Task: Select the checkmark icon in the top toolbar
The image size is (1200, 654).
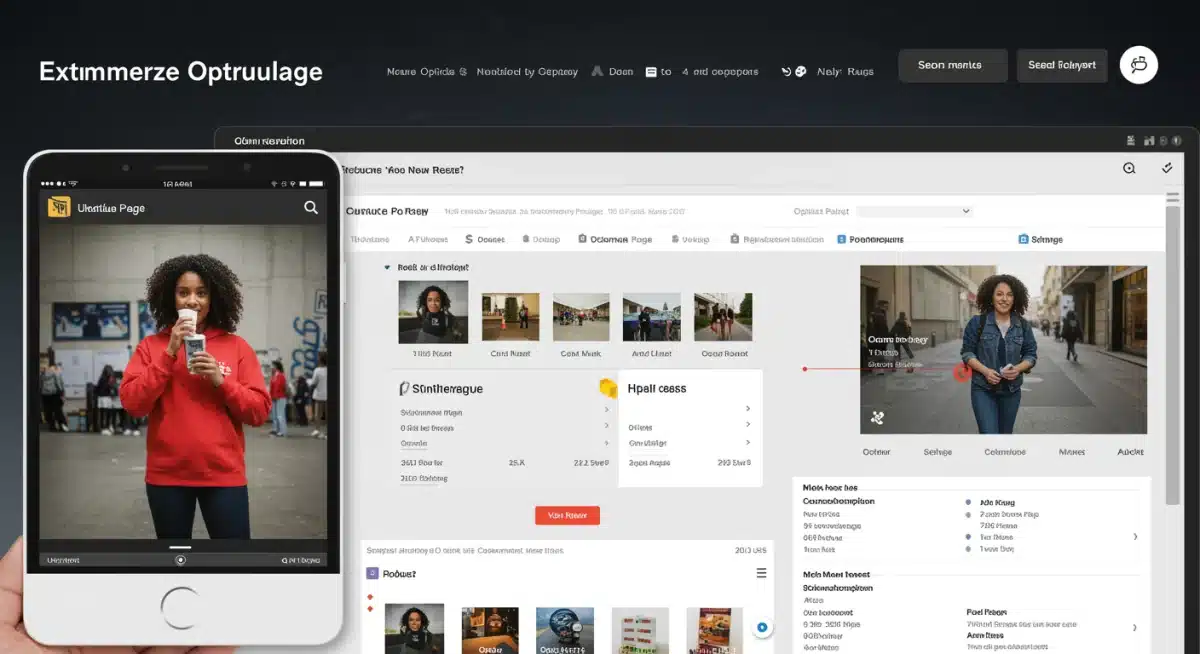Action: [x=1167, y=168]
